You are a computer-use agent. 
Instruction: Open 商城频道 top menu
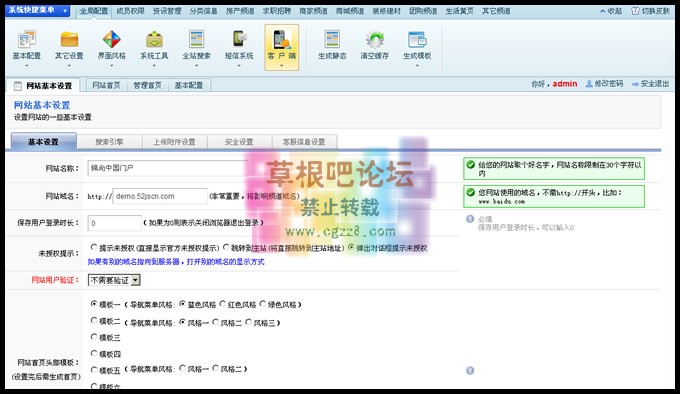coord(350,11)
